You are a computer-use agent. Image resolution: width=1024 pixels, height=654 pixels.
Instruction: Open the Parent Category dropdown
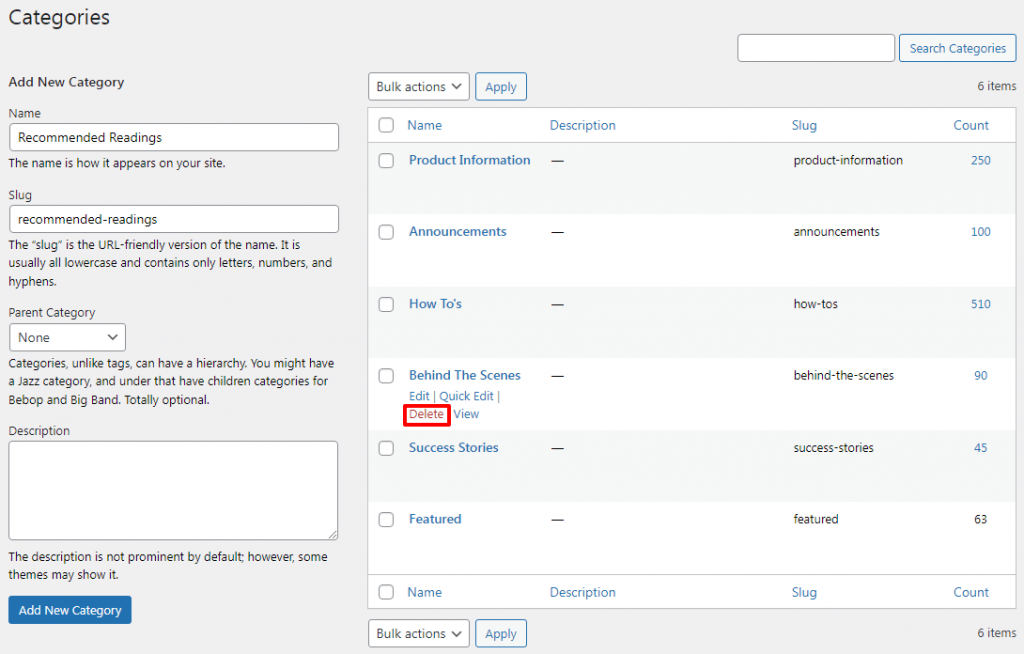point(67,337)
